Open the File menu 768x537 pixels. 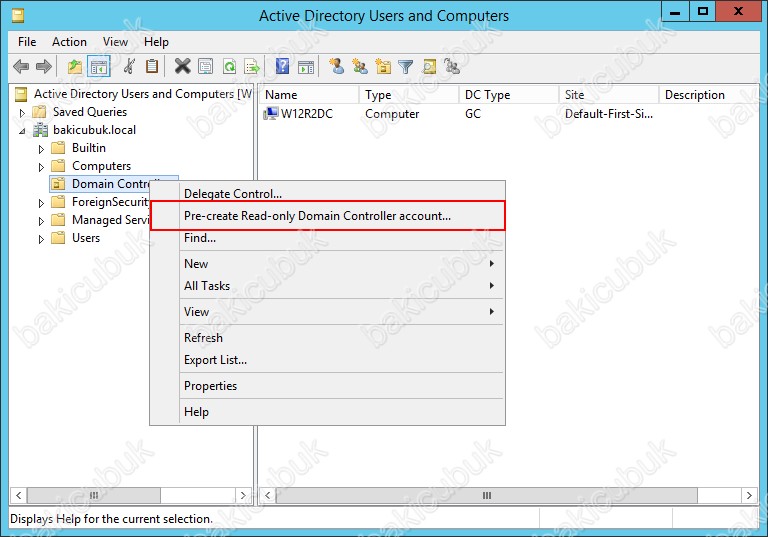pyautogui.click(x=27, y=42)
